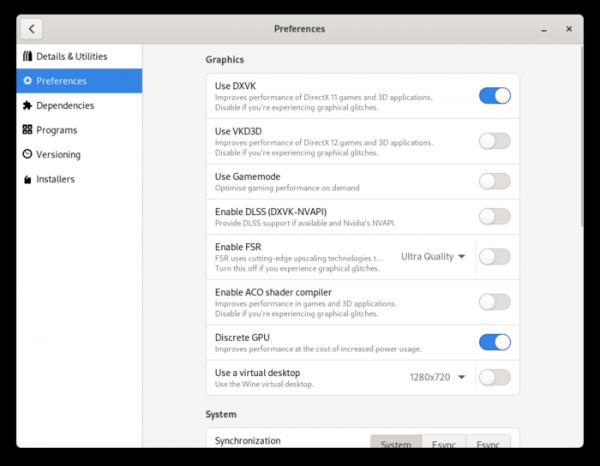Open the FSR Ultra Quality dropdown

coord(433,256)
